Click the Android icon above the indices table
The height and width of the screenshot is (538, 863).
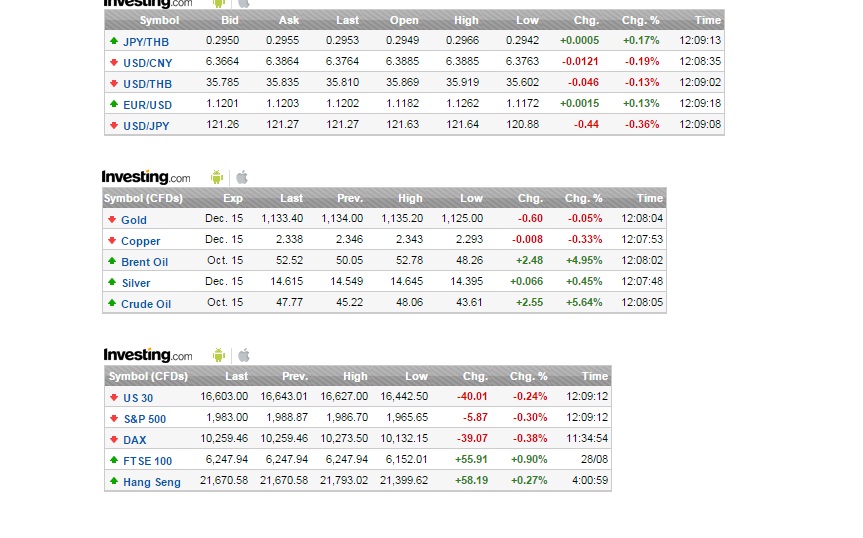click(218, 355)
